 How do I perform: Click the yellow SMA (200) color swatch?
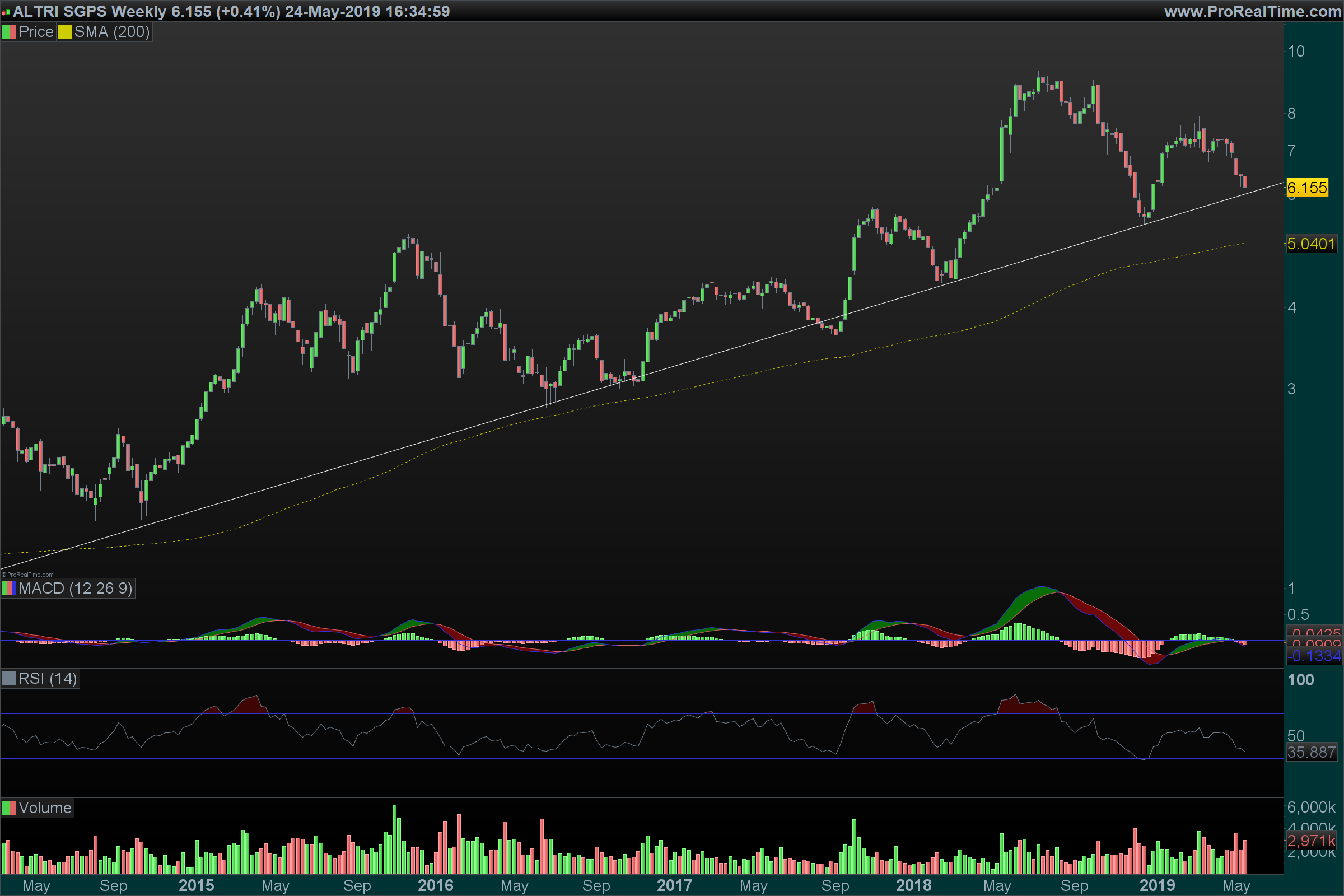coord(65,32)
